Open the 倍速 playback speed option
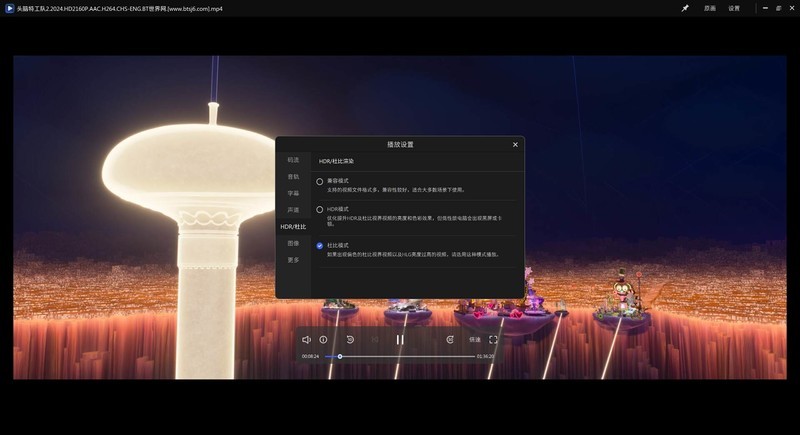Image resolution: width=800 pixels, height=435 pixels. (x=474, y=340)
